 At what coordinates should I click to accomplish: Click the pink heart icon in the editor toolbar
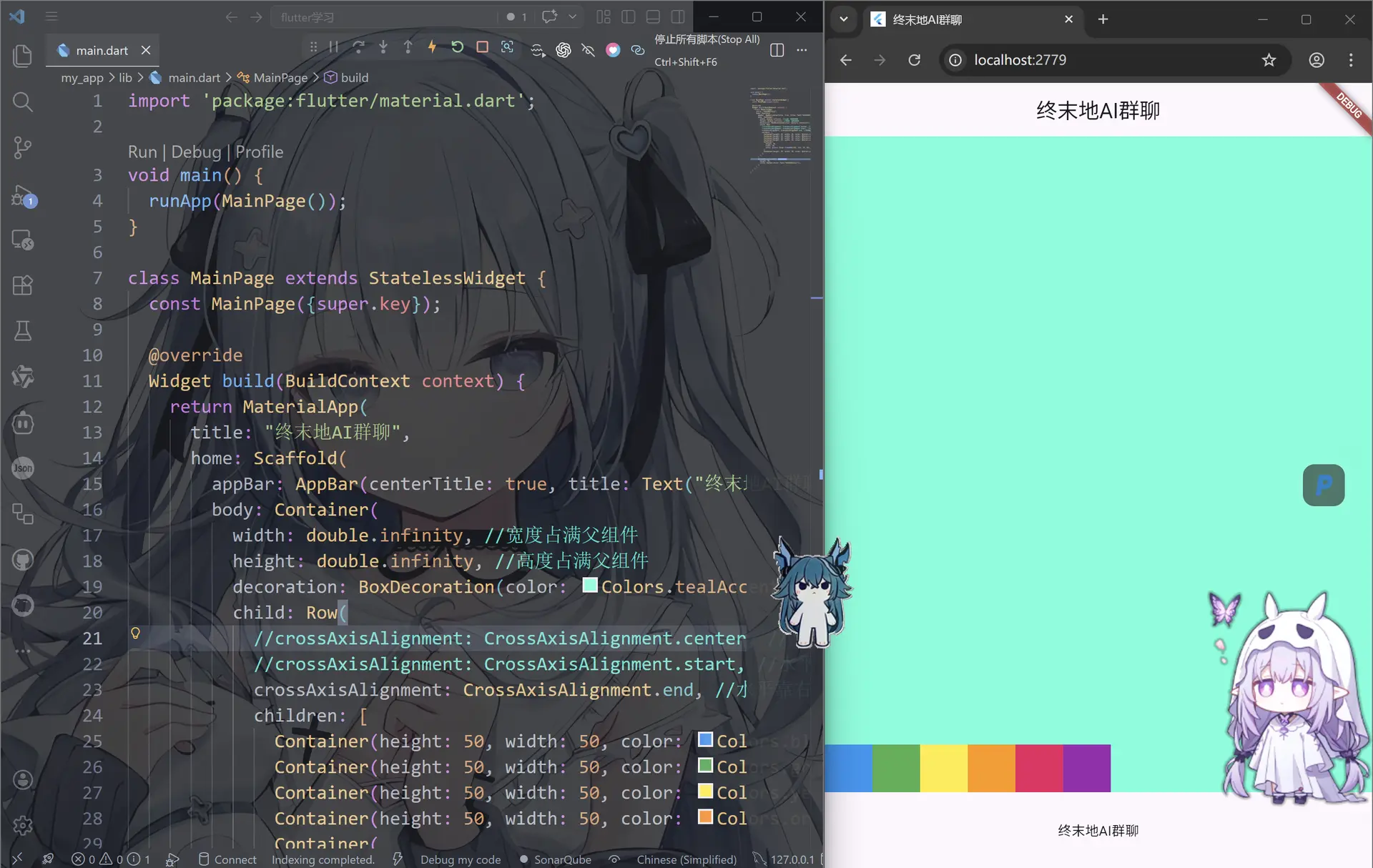613,49
